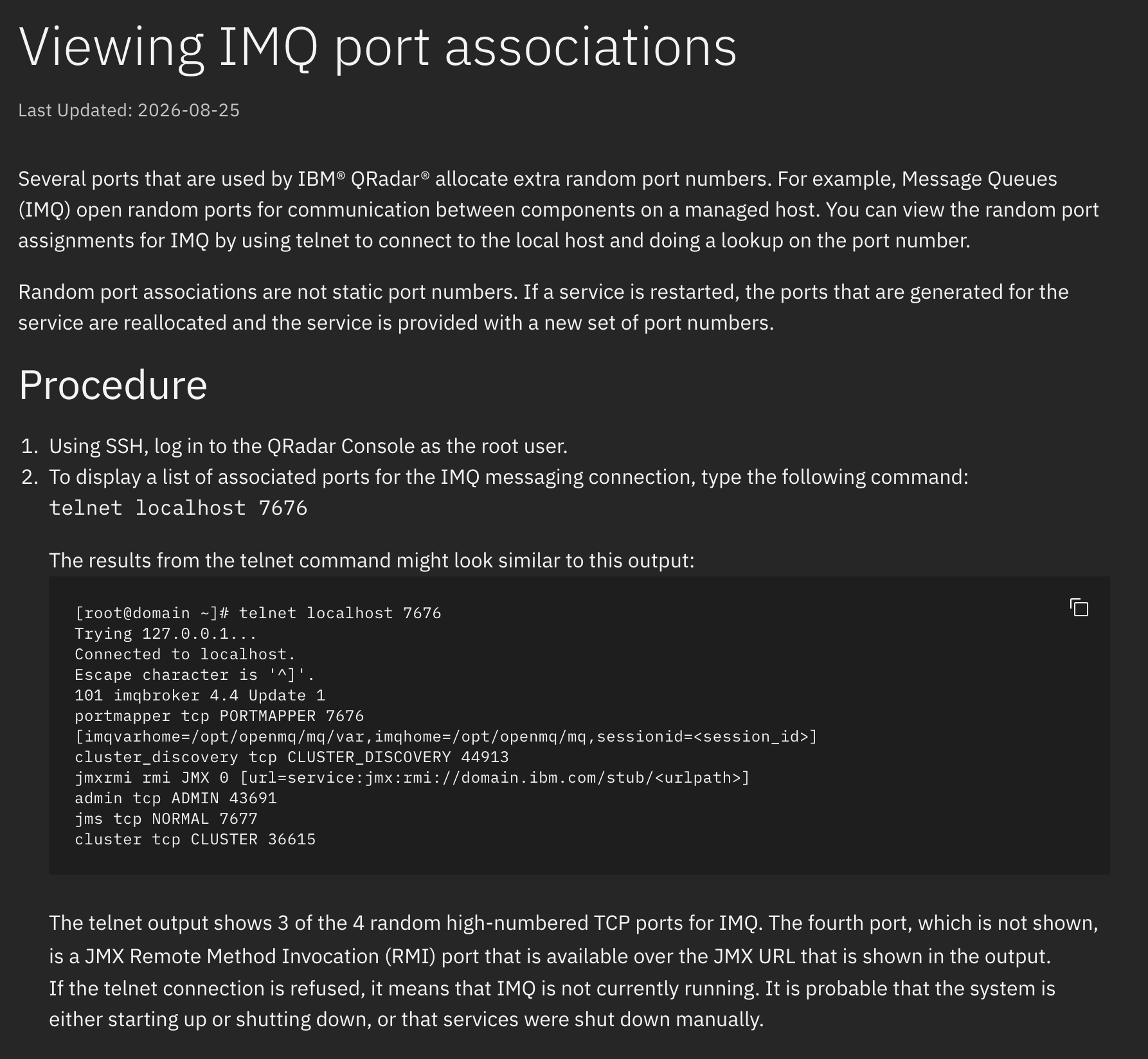The height and width of the screenshot is (1059, 1148).
Task: Click the 'cluster tcp CLUSTER 36615' line
Action: click(195, 839)
